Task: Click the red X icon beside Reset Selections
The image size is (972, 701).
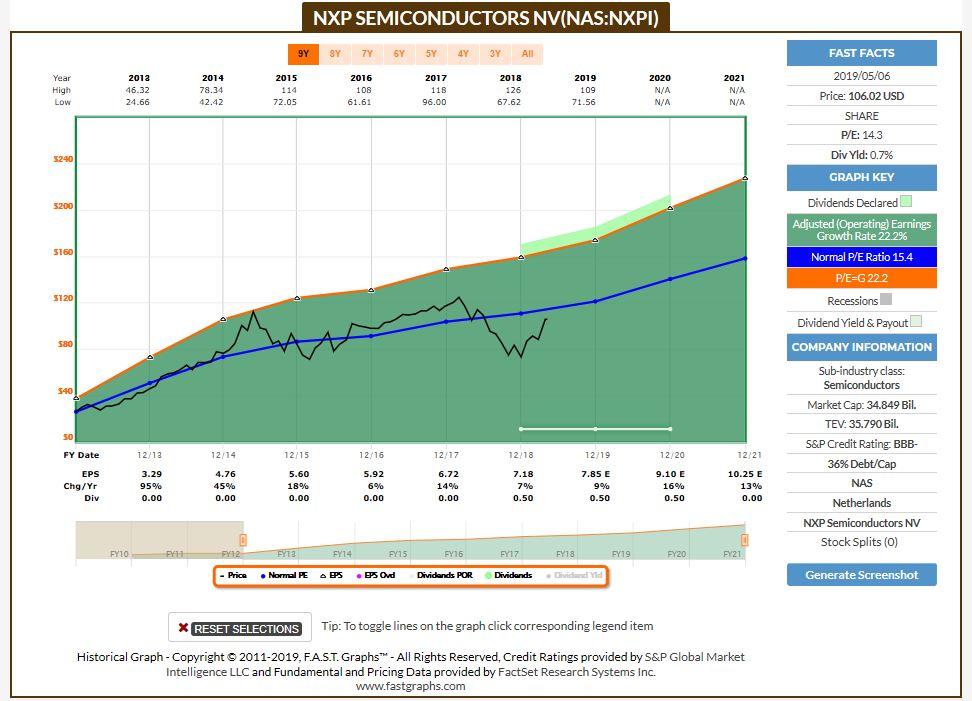Action: pos(185,628)
